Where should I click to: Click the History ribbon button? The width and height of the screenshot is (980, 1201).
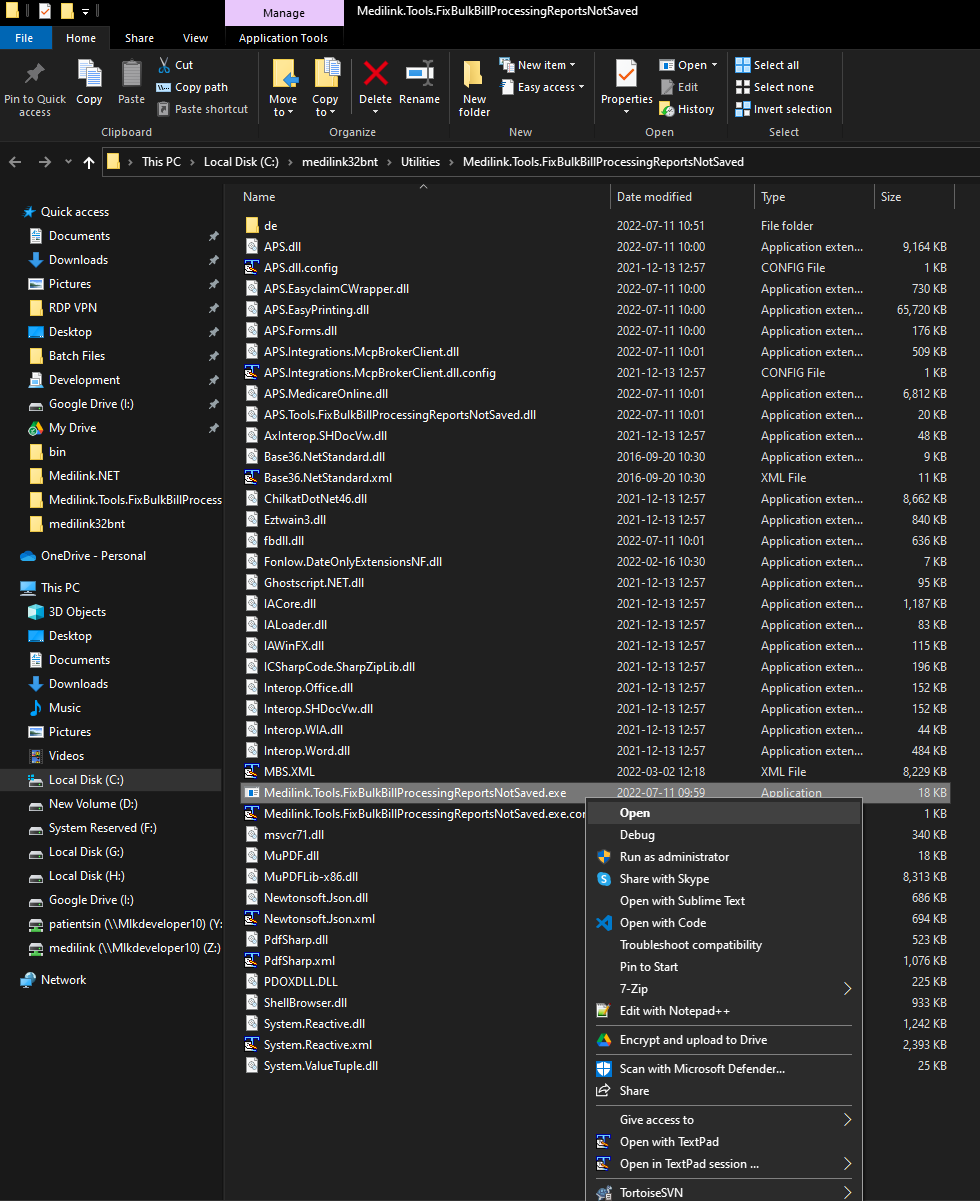(687, 109)
